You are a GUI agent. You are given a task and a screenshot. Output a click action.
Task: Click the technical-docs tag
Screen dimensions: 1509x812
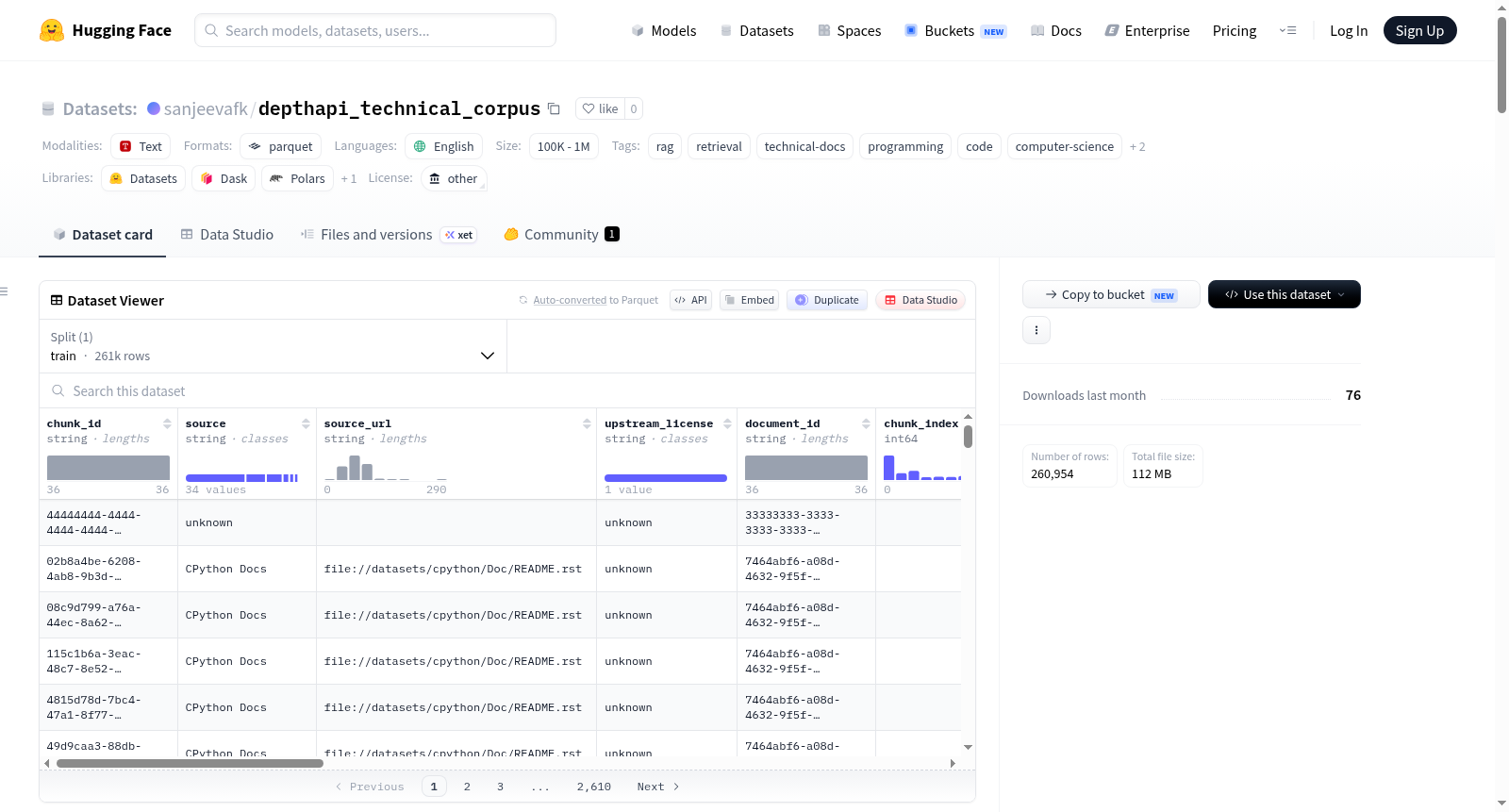(804, 146)
